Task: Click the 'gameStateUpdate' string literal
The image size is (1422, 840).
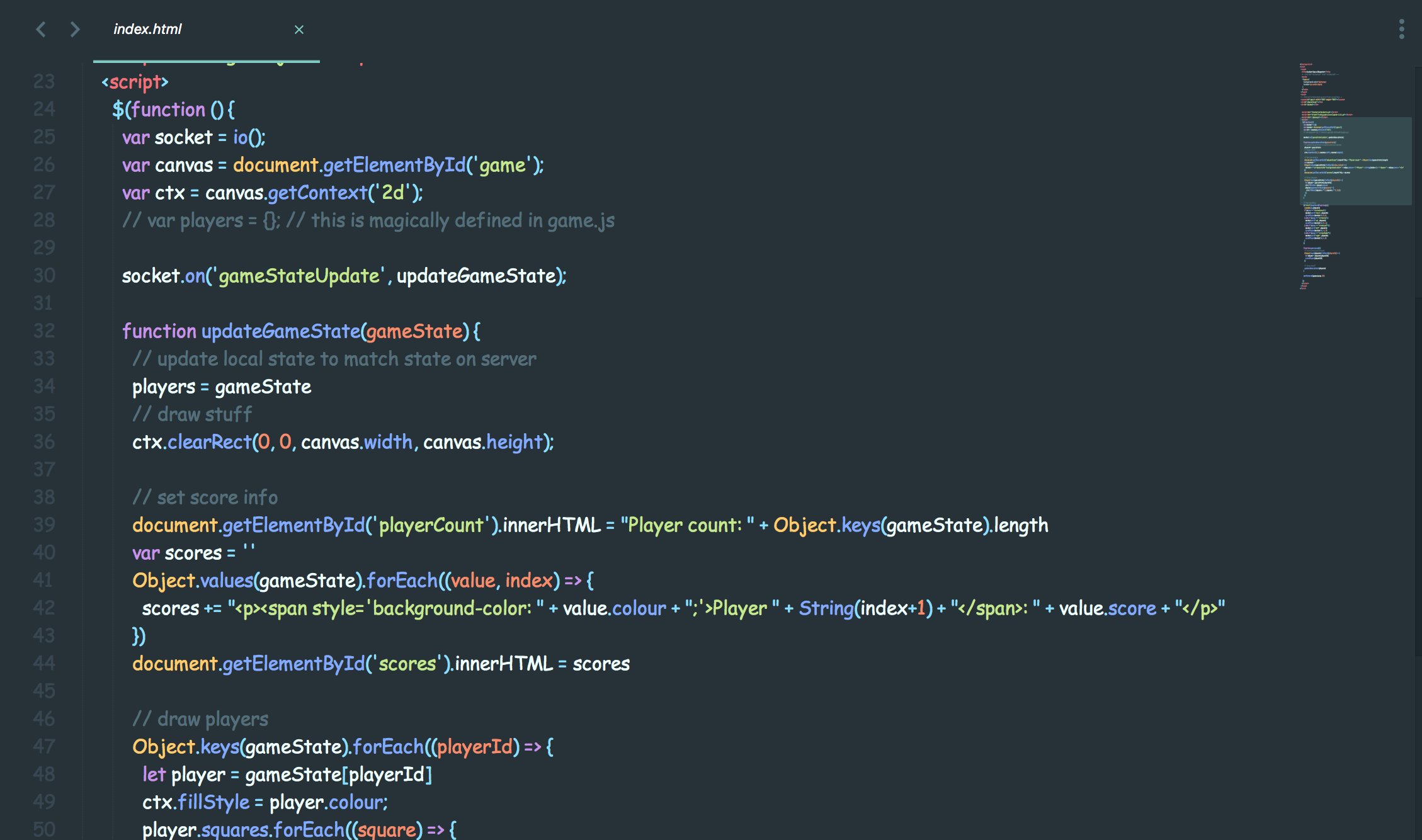Action: (300, 276)
